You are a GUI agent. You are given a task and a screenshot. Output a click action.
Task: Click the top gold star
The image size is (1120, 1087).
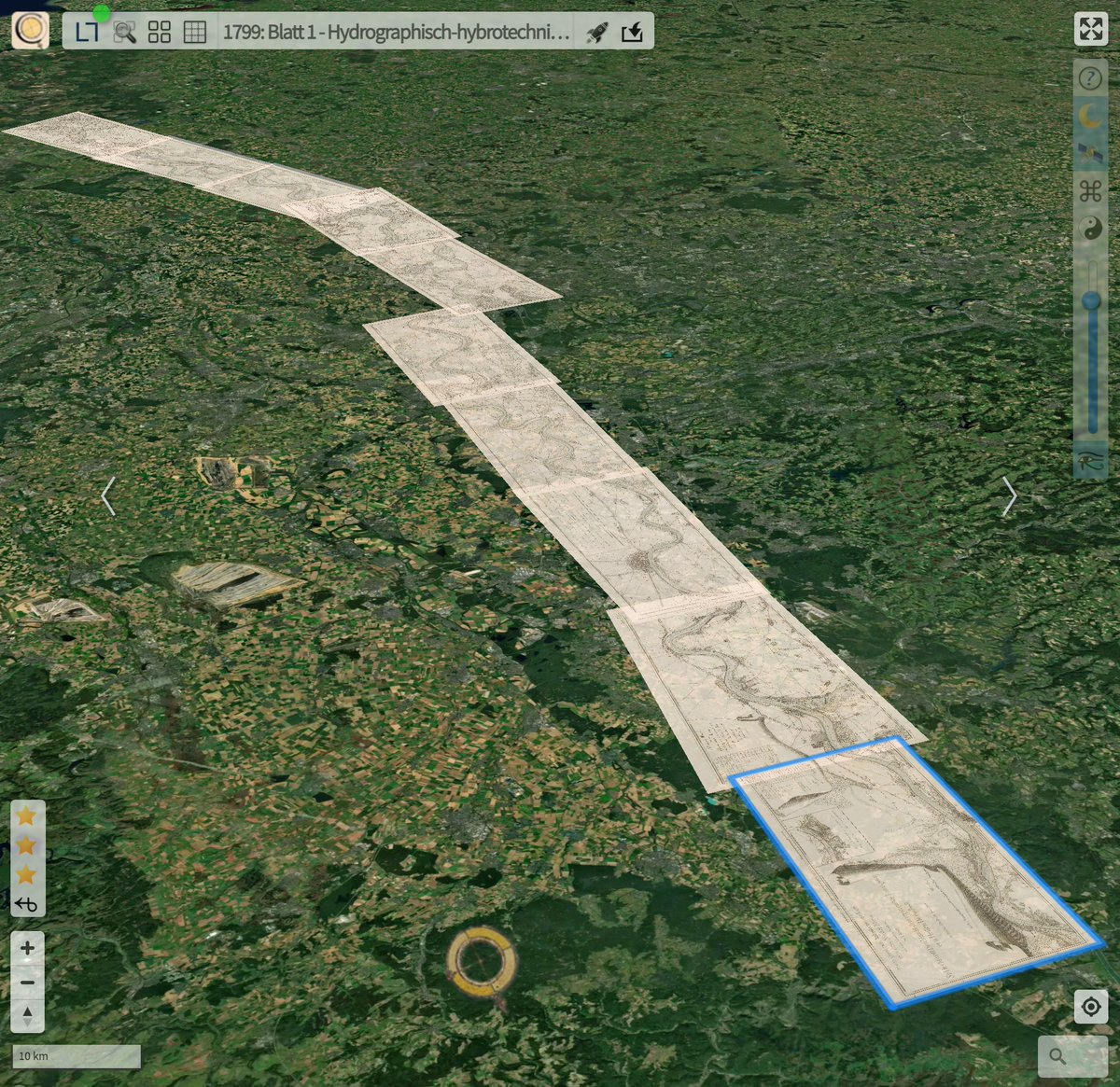point(26,815)
